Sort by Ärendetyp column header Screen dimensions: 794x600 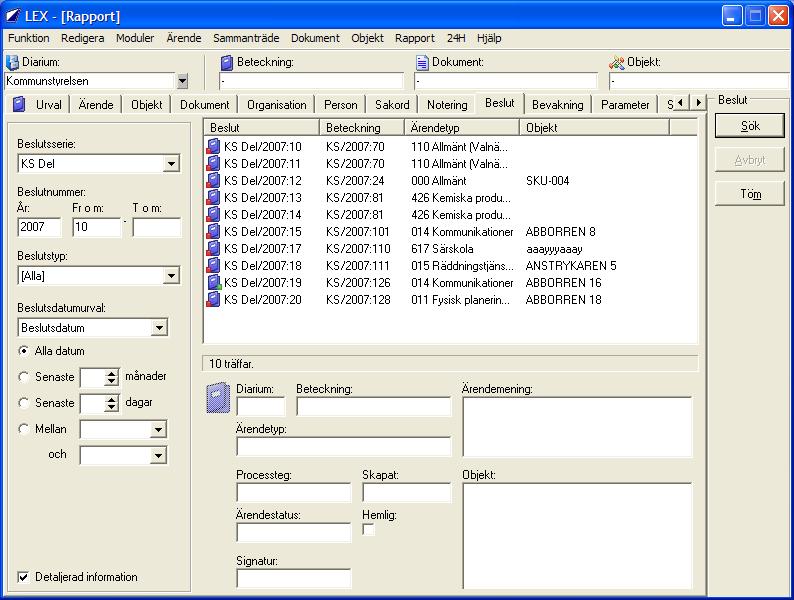pos(462,128)
